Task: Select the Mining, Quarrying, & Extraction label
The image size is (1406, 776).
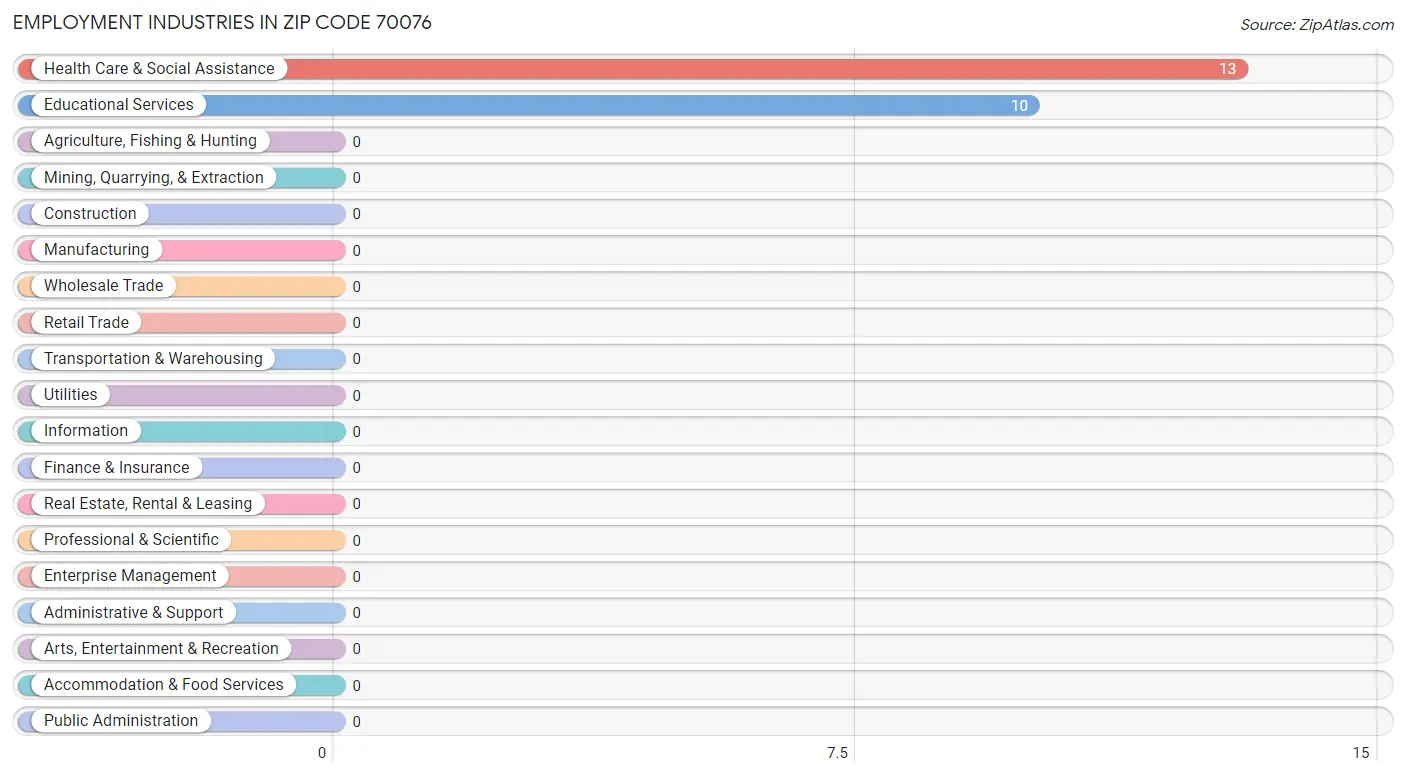Action: tap(154, 177)
